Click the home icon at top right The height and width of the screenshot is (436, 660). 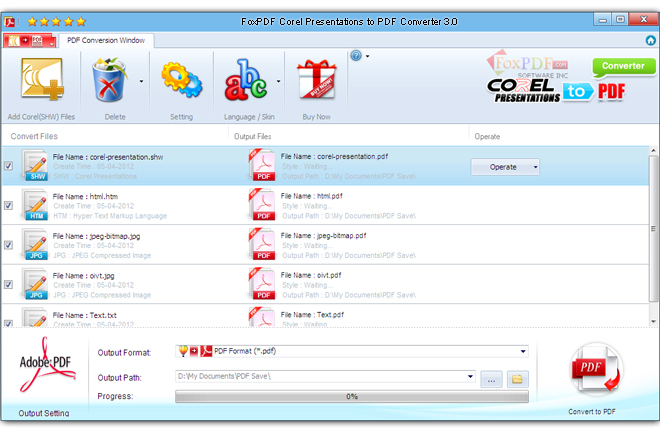pos(651,40)
